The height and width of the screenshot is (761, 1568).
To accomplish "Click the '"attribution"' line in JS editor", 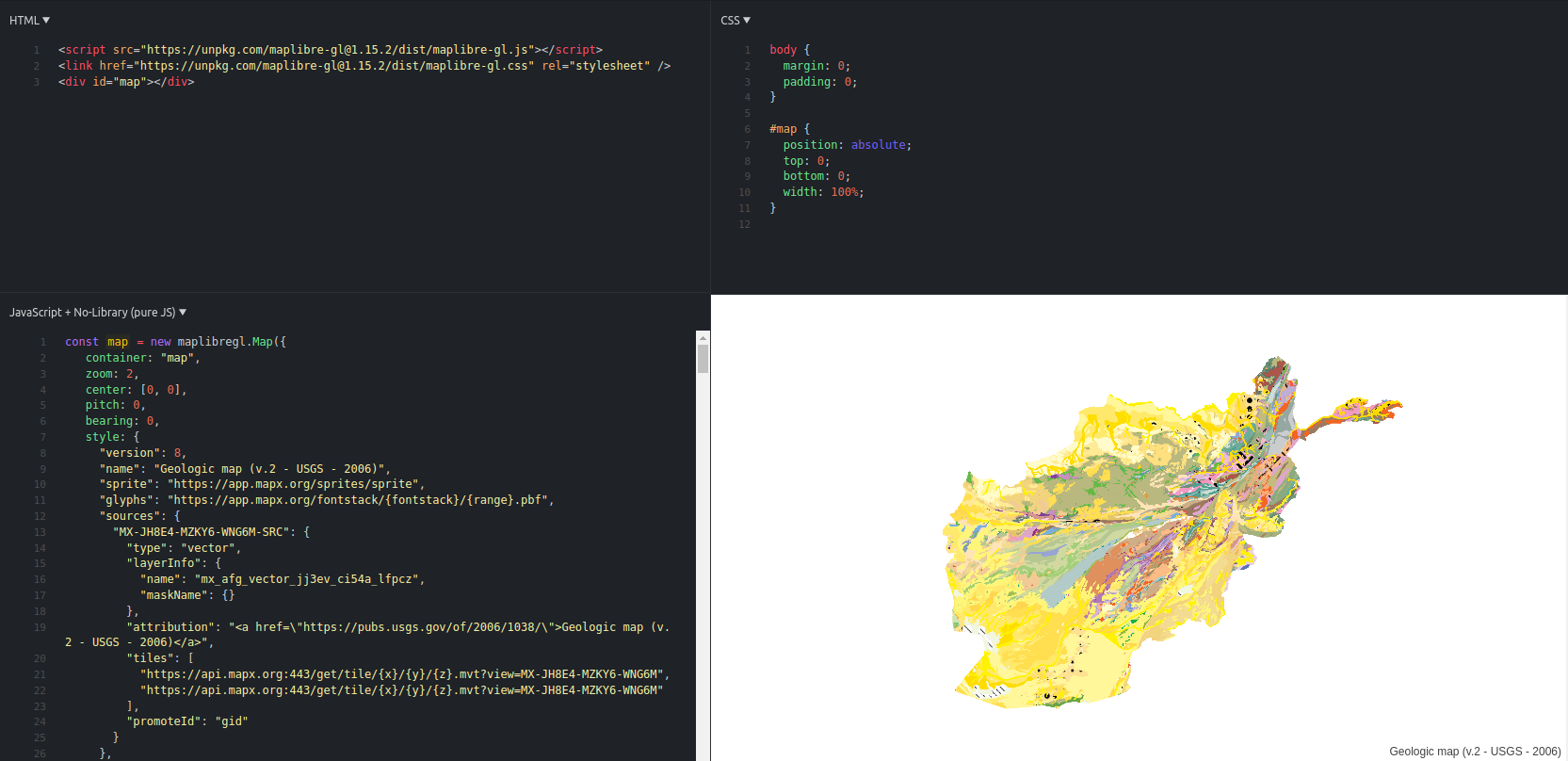I will point(367,635).
